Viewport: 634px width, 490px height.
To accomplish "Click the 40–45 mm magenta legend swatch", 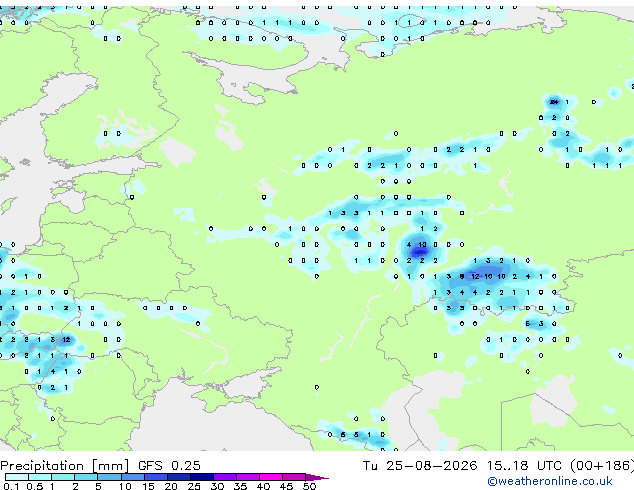I will (271, 477).
